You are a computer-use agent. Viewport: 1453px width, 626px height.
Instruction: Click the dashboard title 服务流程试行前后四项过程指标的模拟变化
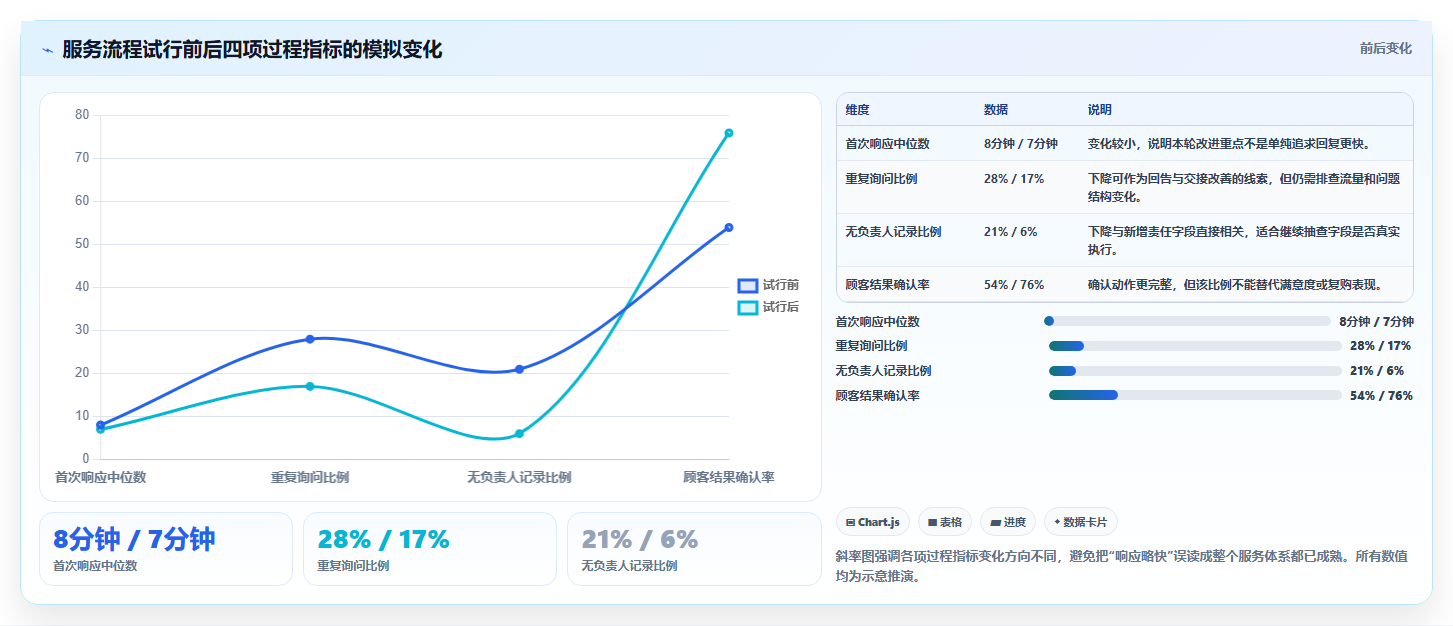tap(252, 50)
